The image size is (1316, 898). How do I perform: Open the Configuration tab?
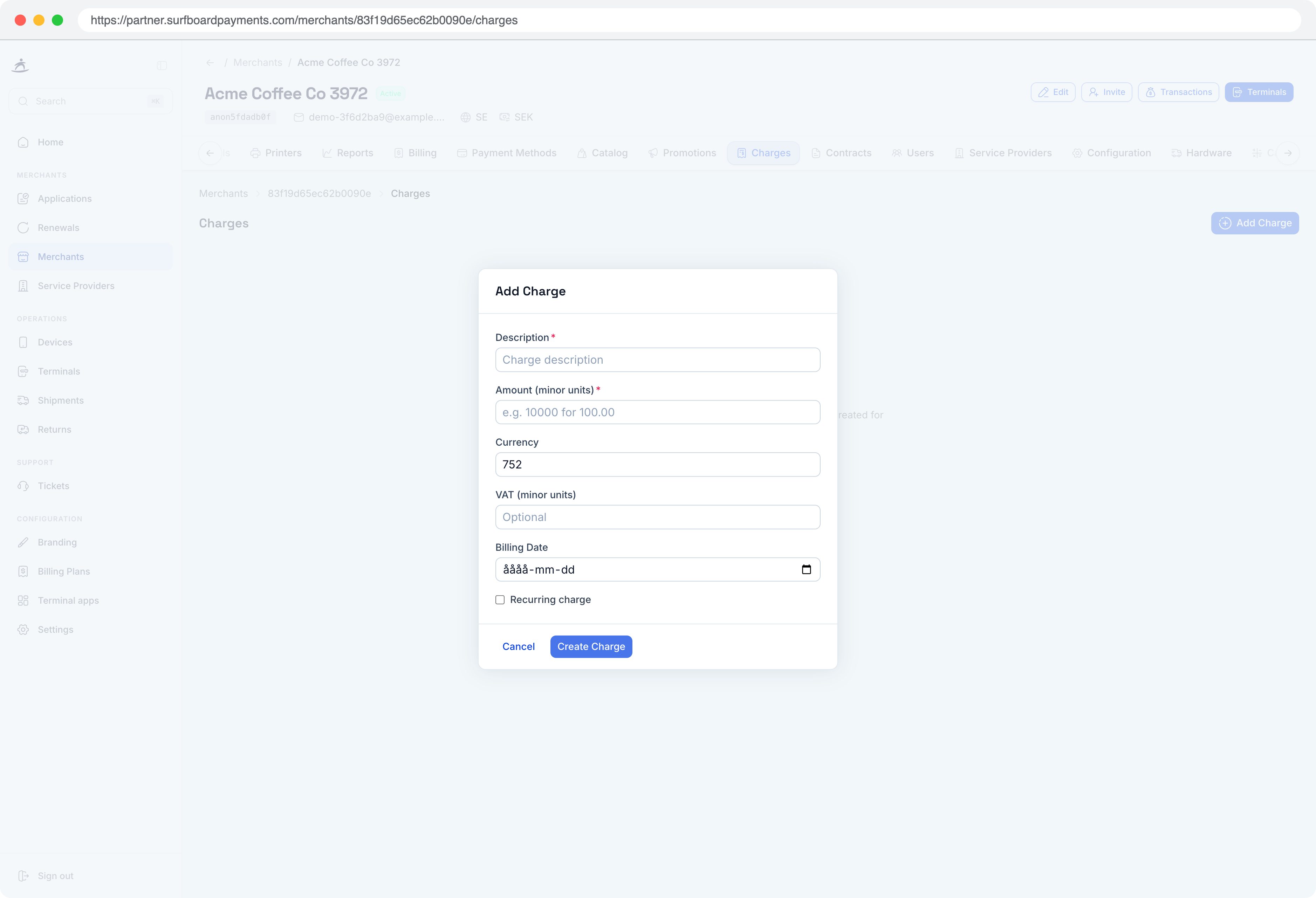[x=1112, y=153]
